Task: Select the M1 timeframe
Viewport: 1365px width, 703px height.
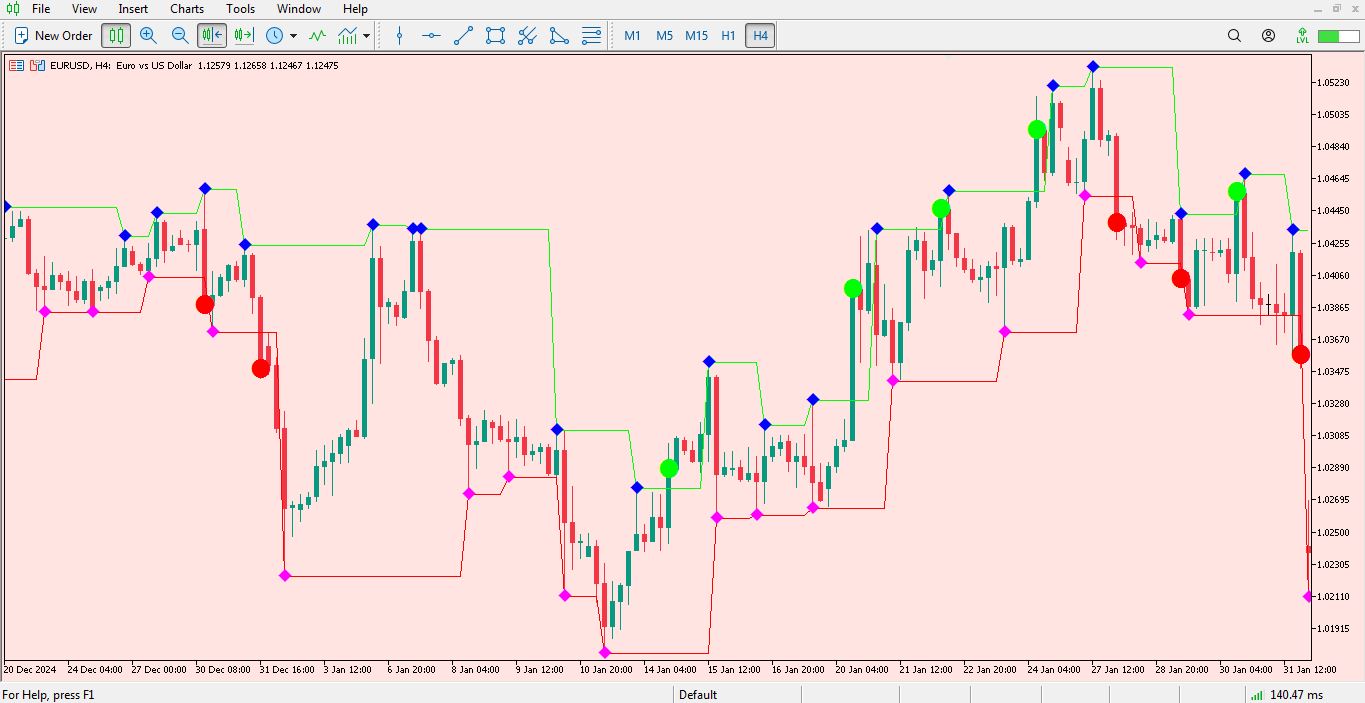Action: pyautogui.click(x=632, y=35)
